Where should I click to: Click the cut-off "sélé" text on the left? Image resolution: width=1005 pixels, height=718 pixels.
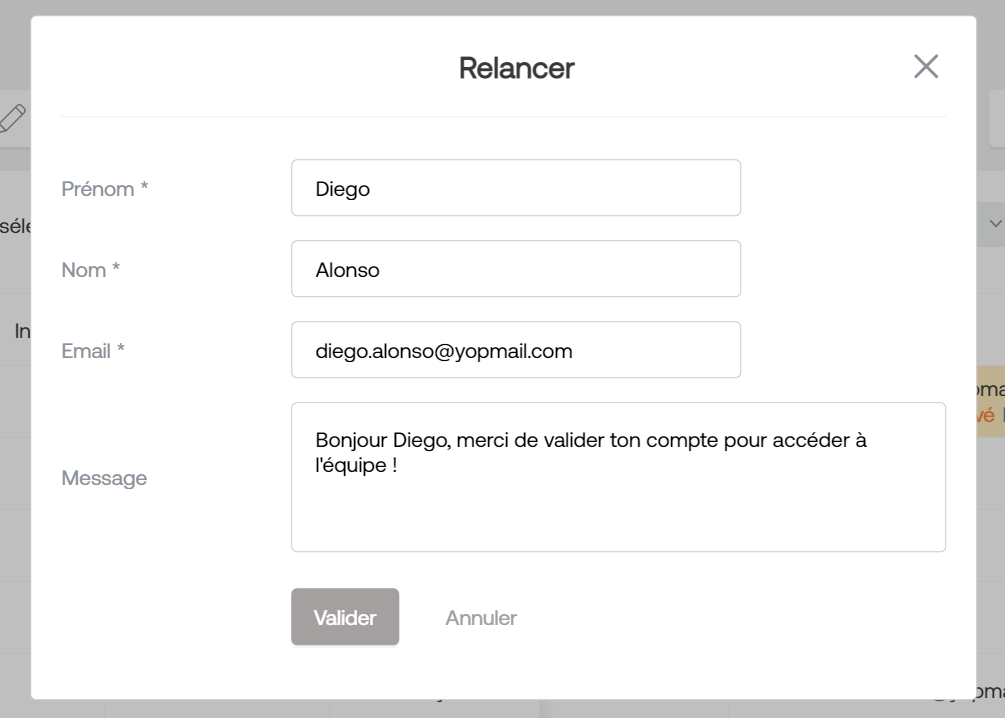tap(15, 226)
